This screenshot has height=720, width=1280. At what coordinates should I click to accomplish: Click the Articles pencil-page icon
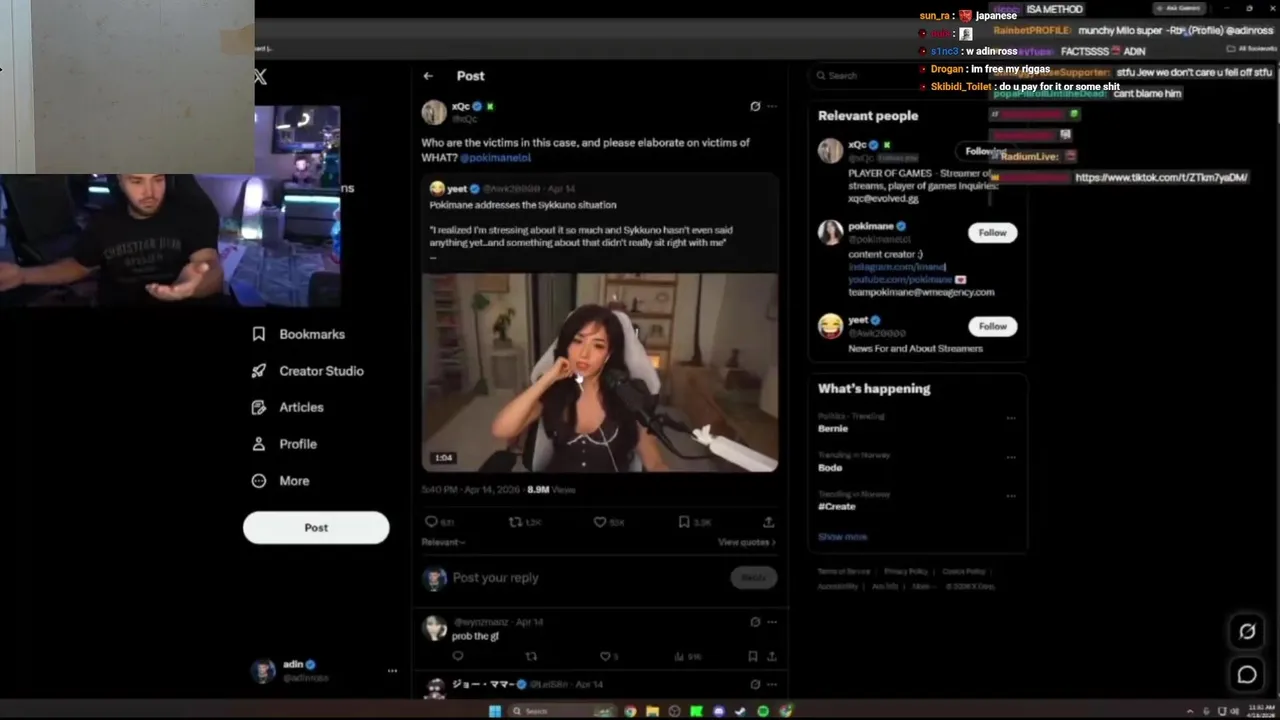[x=259, y=407]
